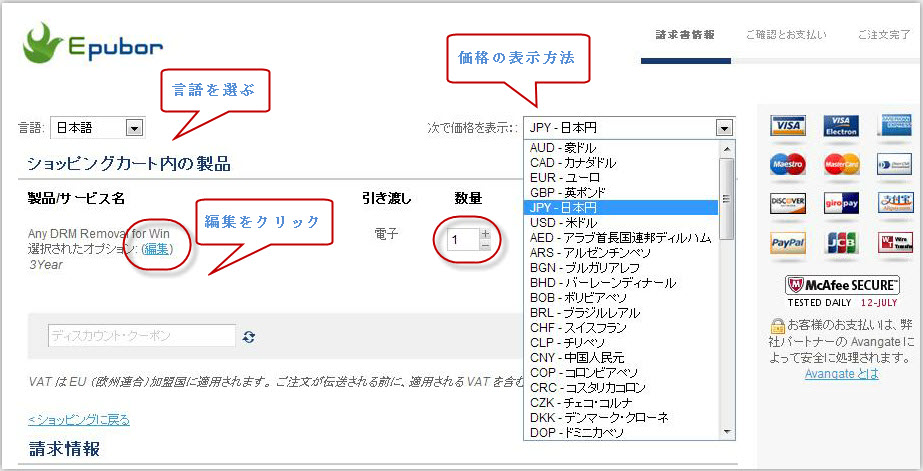Select the American Express card icon

(x=894, y=126)
